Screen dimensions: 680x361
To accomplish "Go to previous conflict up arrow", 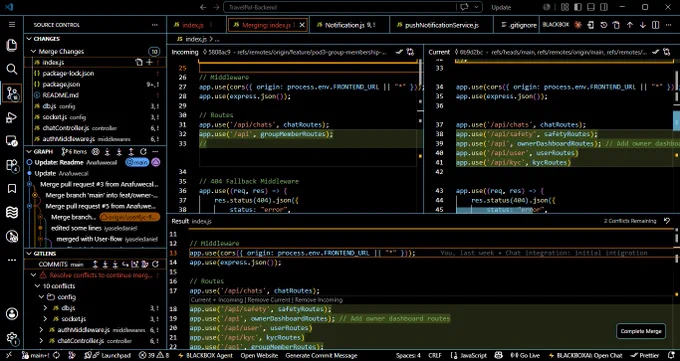I will point(630,25).
